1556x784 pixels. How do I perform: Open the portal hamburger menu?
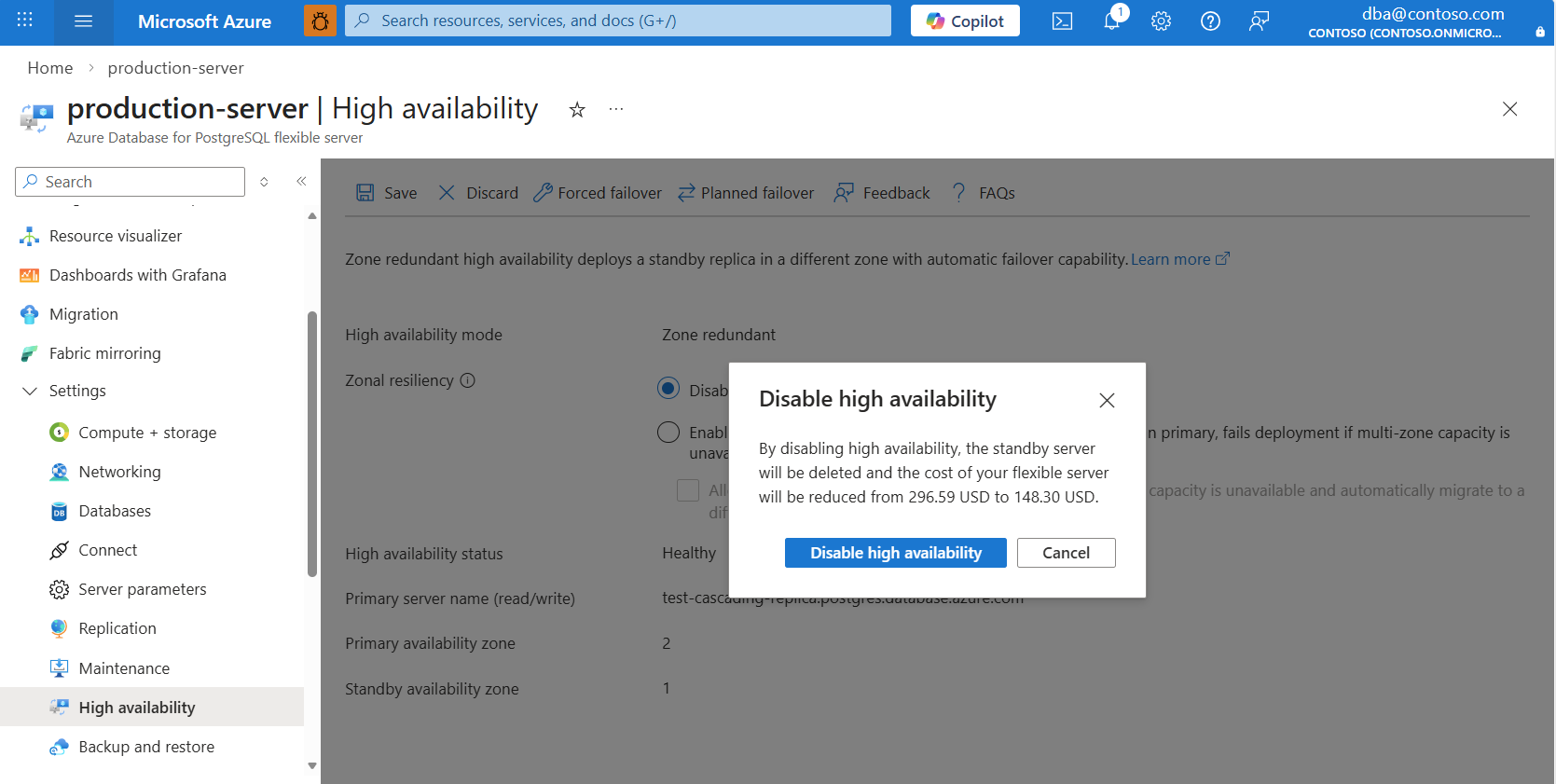pyautogui.click(x=83, y=21)
